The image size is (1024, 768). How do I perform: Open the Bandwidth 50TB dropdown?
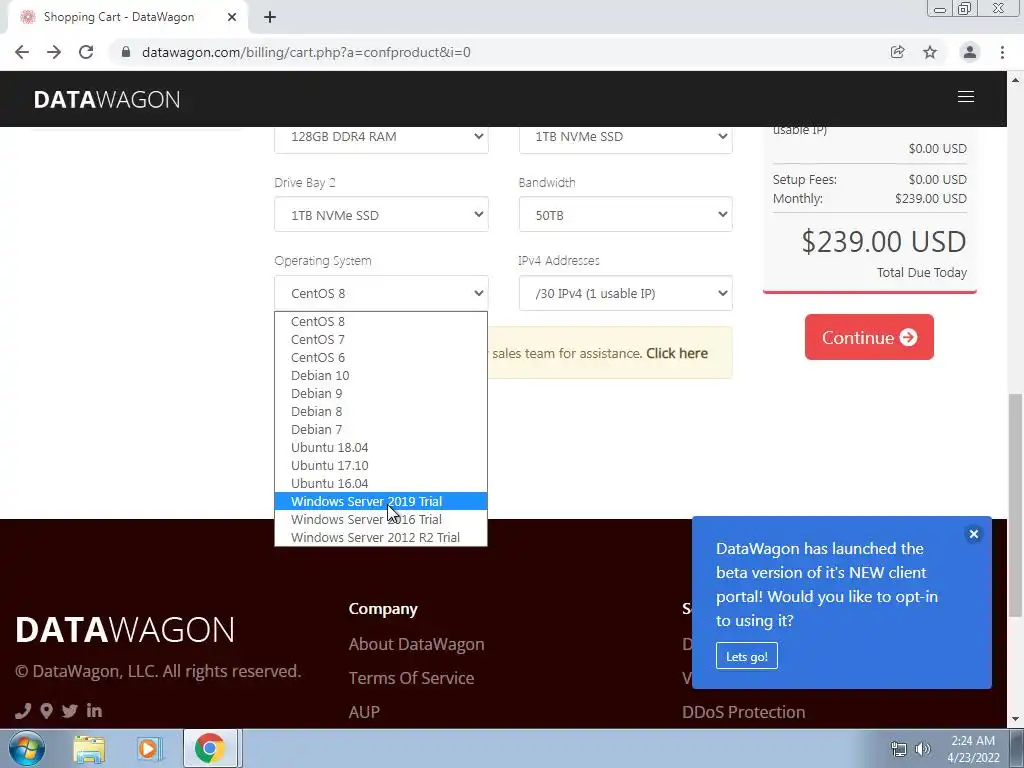626,215
